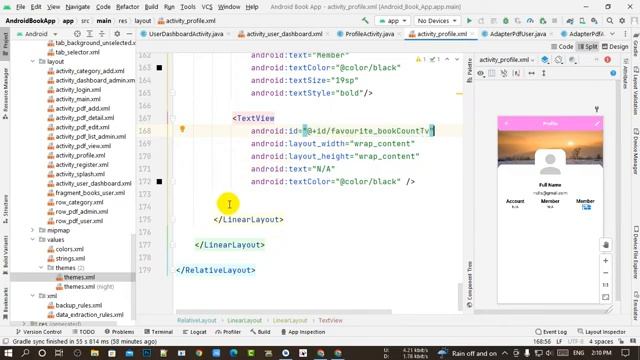
Task: Switch editor to Split view
Action: [x=587, y=47]
